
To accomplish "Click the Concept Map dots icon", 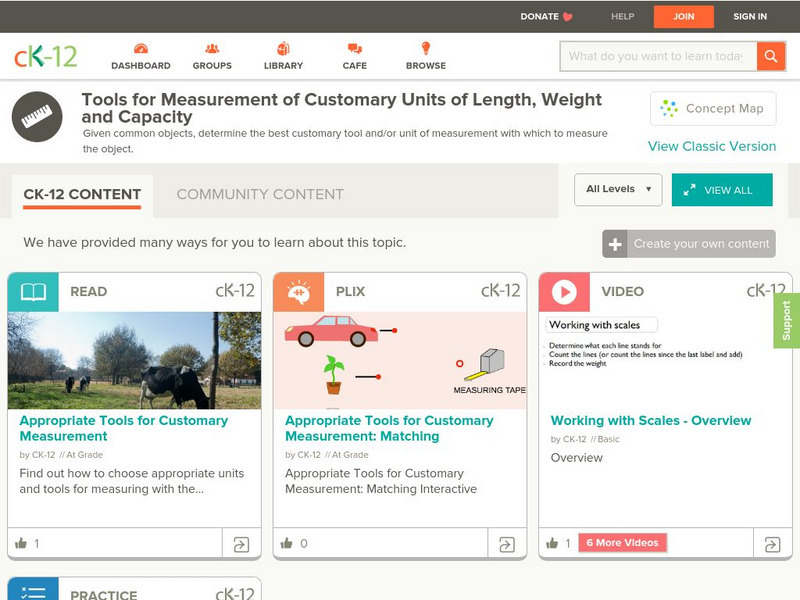I will tap(669, 108).
